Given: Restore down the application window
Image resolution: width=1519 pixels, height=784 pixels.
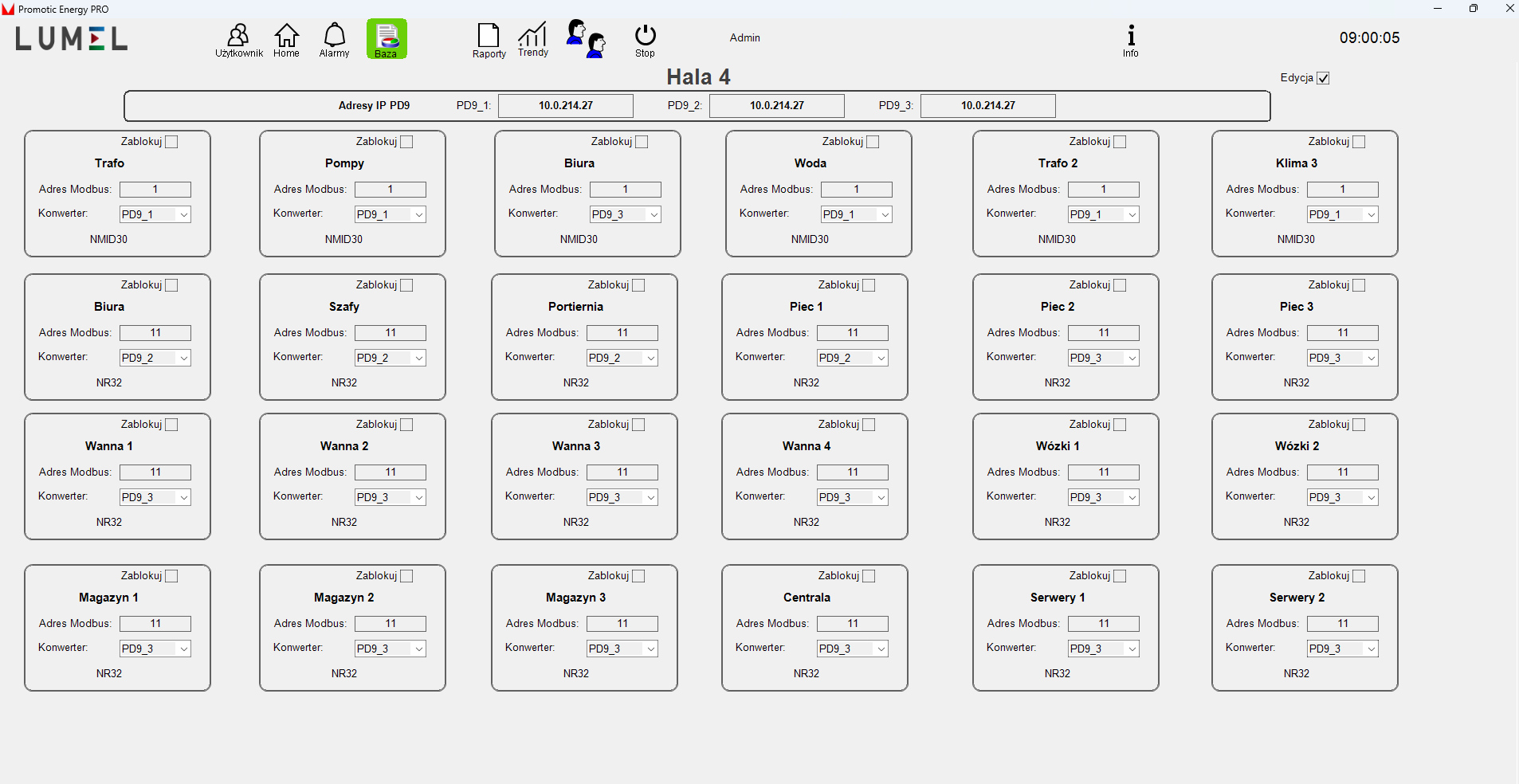Looking at the screenshot, I should pos(1474,9).
